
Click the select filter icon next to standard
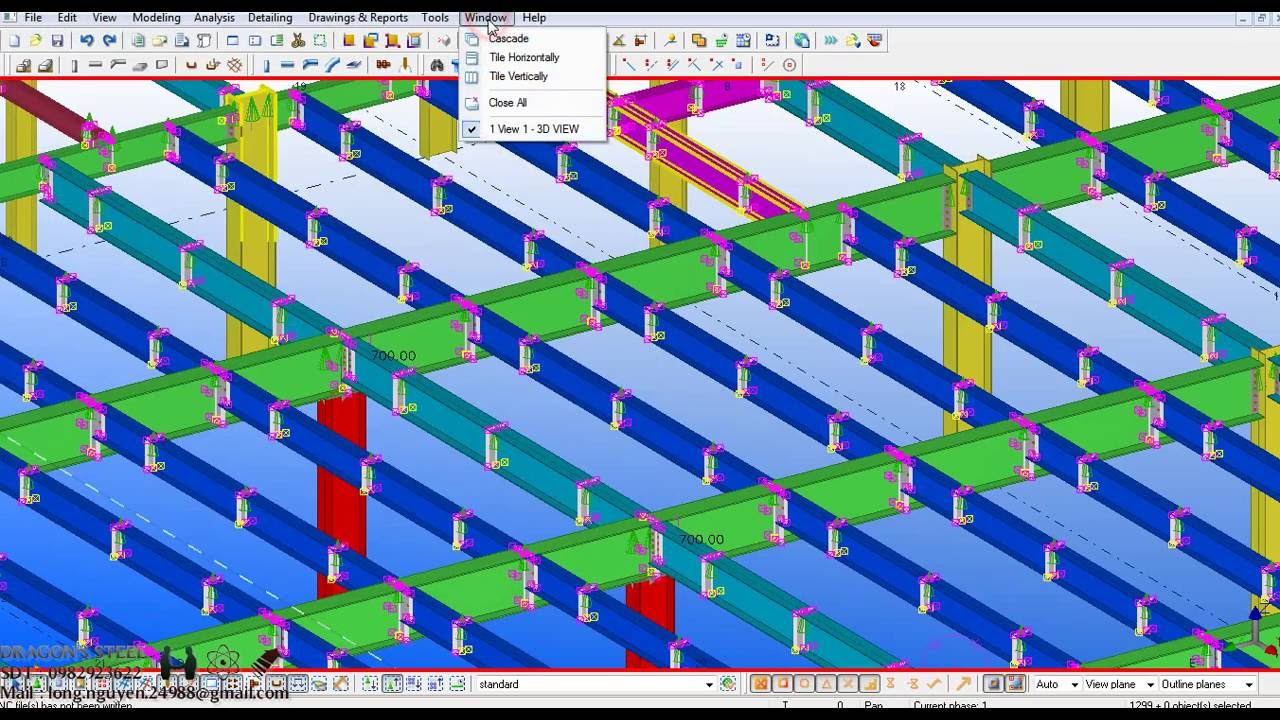pos(728,684)
